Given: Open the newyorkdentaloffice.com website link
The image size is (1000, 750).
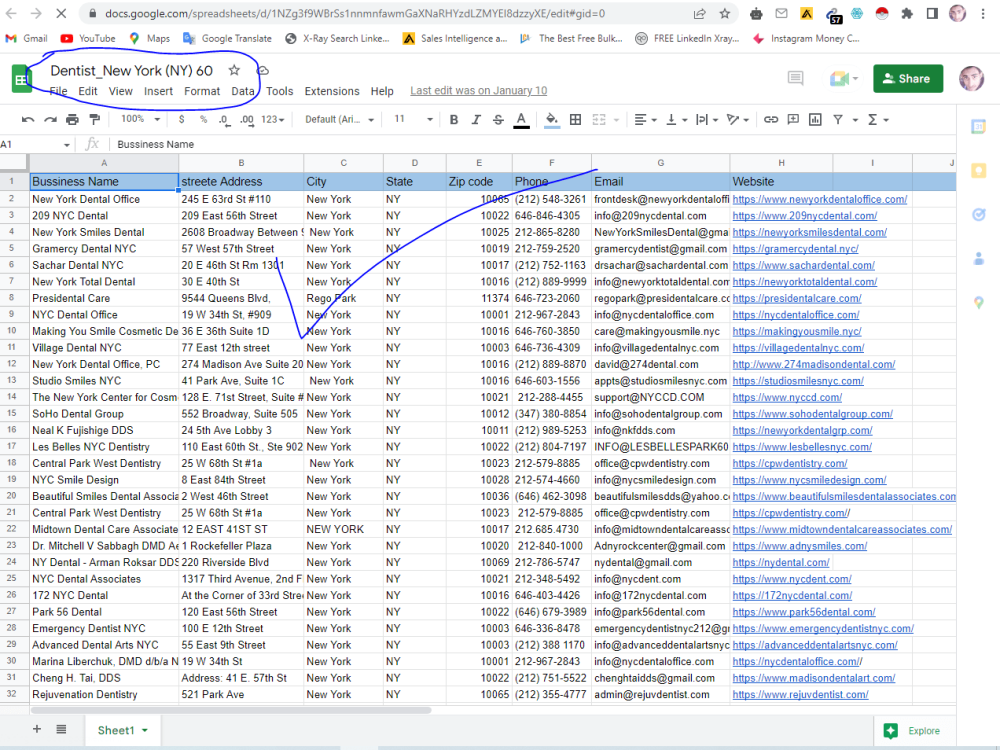Looking at the screenshot, I should 820,199.
